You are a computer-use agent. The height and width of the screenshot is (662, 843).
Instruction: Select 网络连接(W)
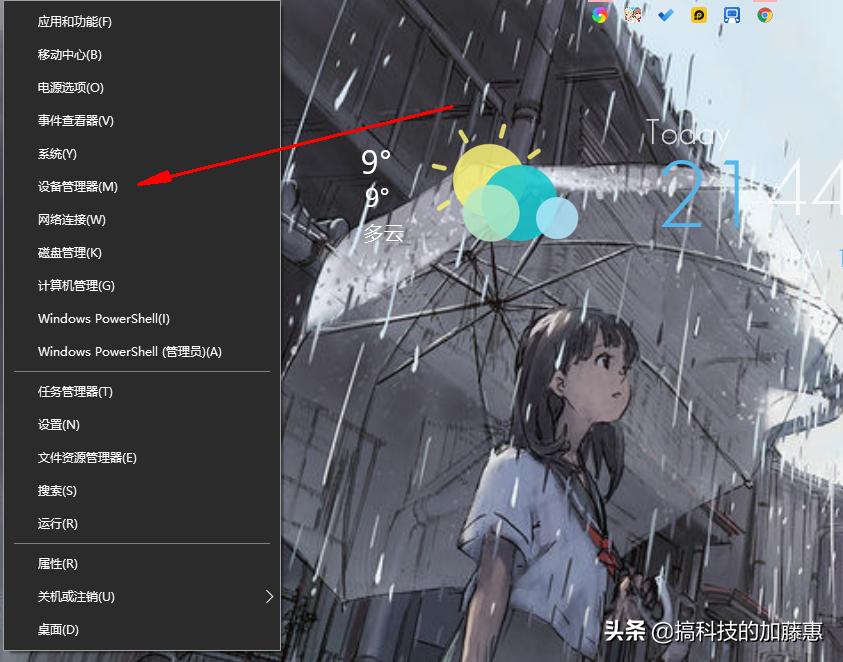point(142,219)
